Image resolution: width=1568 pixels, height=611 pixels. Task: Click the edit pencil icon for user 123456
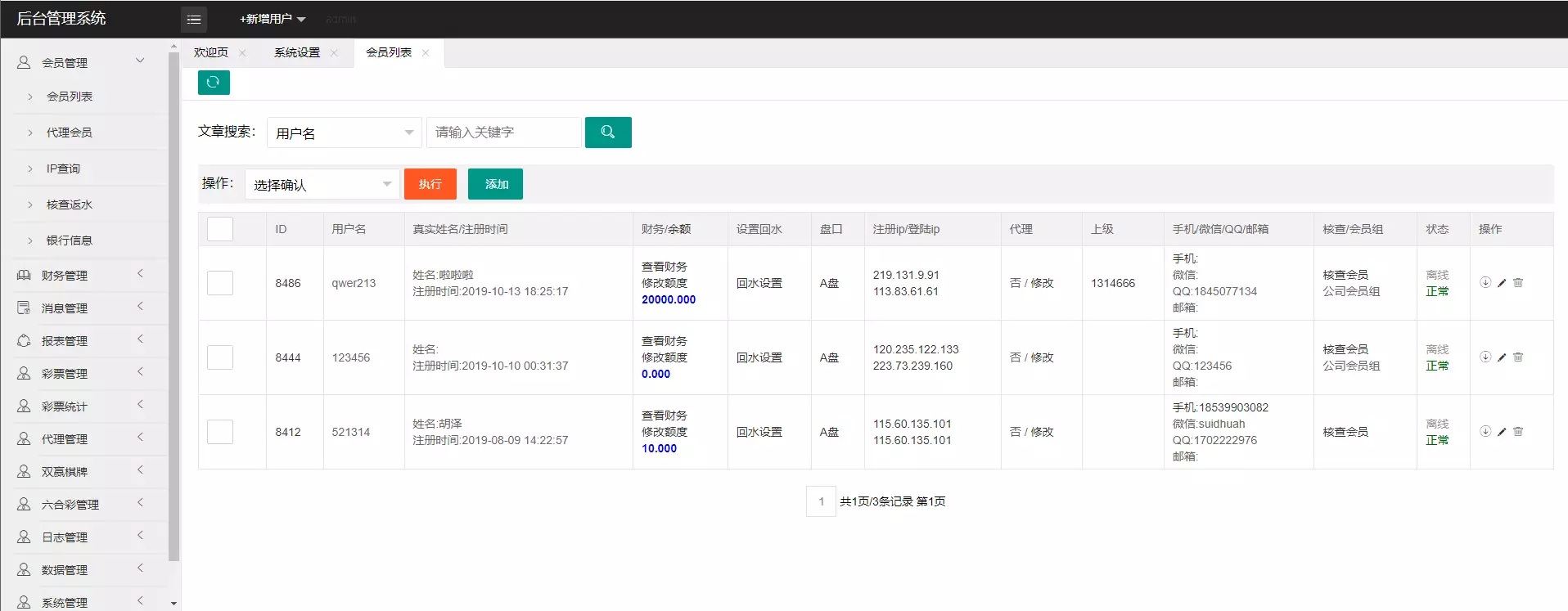click(1502, 357)
